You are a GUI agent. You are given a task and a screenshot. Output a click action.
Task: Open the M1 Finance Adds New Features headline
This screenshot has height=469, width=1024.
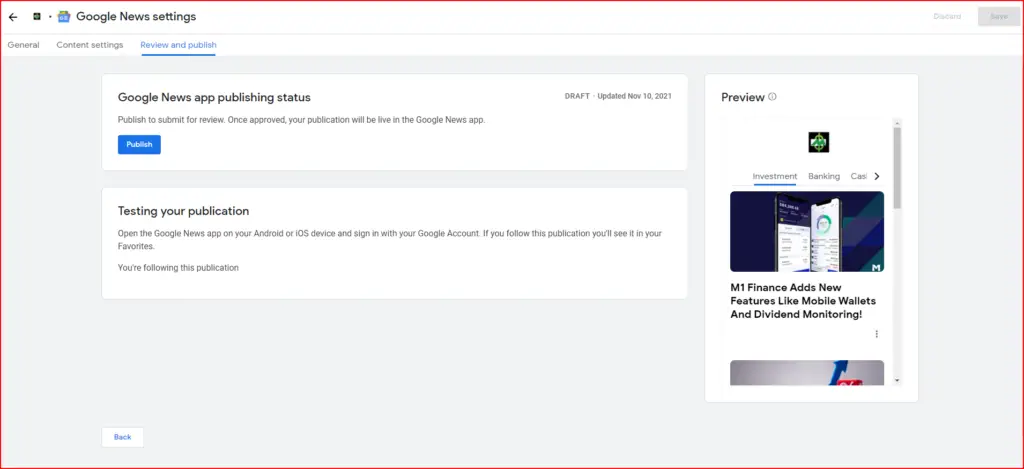(x=803, y=301)
